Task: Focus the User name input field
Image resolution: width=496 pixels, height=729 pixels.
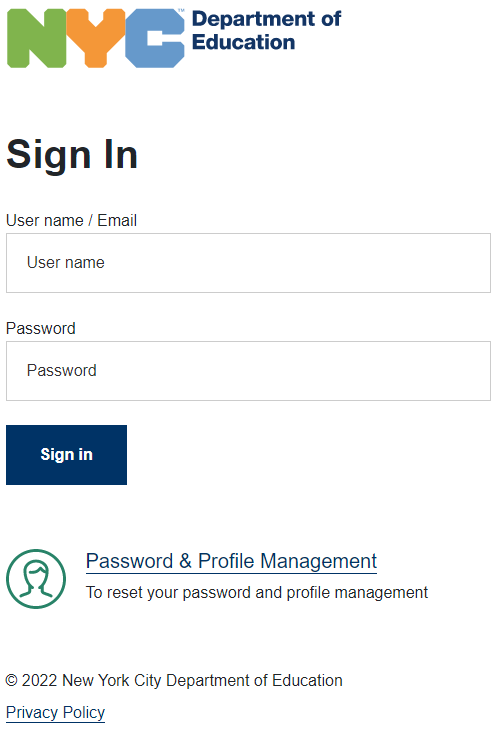Action: point(248,263)
